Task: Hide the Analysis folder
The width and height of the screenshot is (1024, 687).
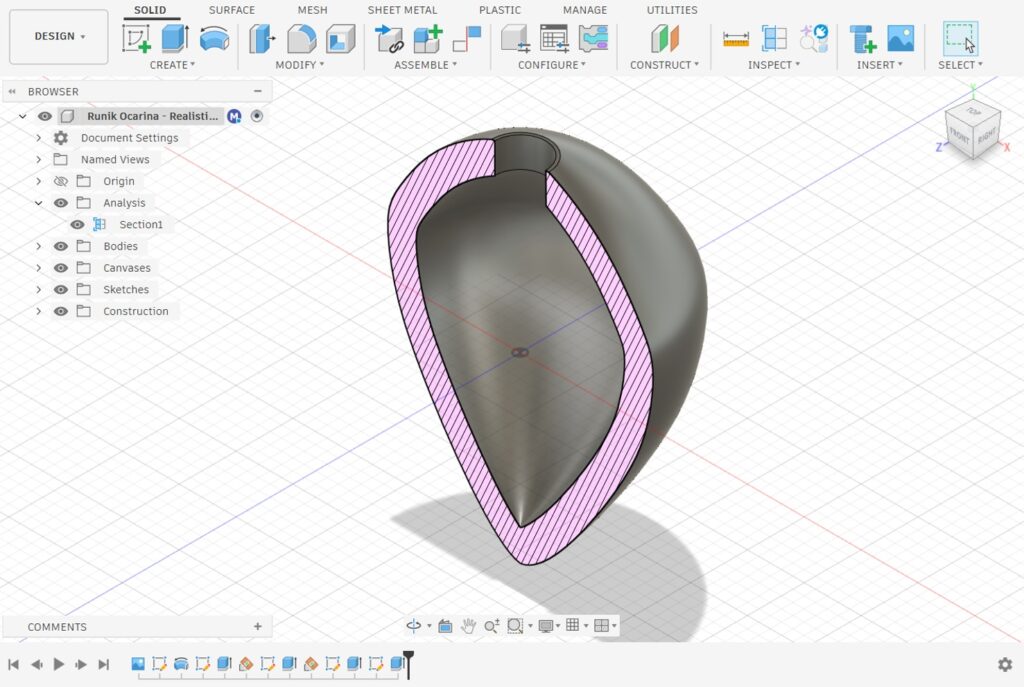Action: 61,203
